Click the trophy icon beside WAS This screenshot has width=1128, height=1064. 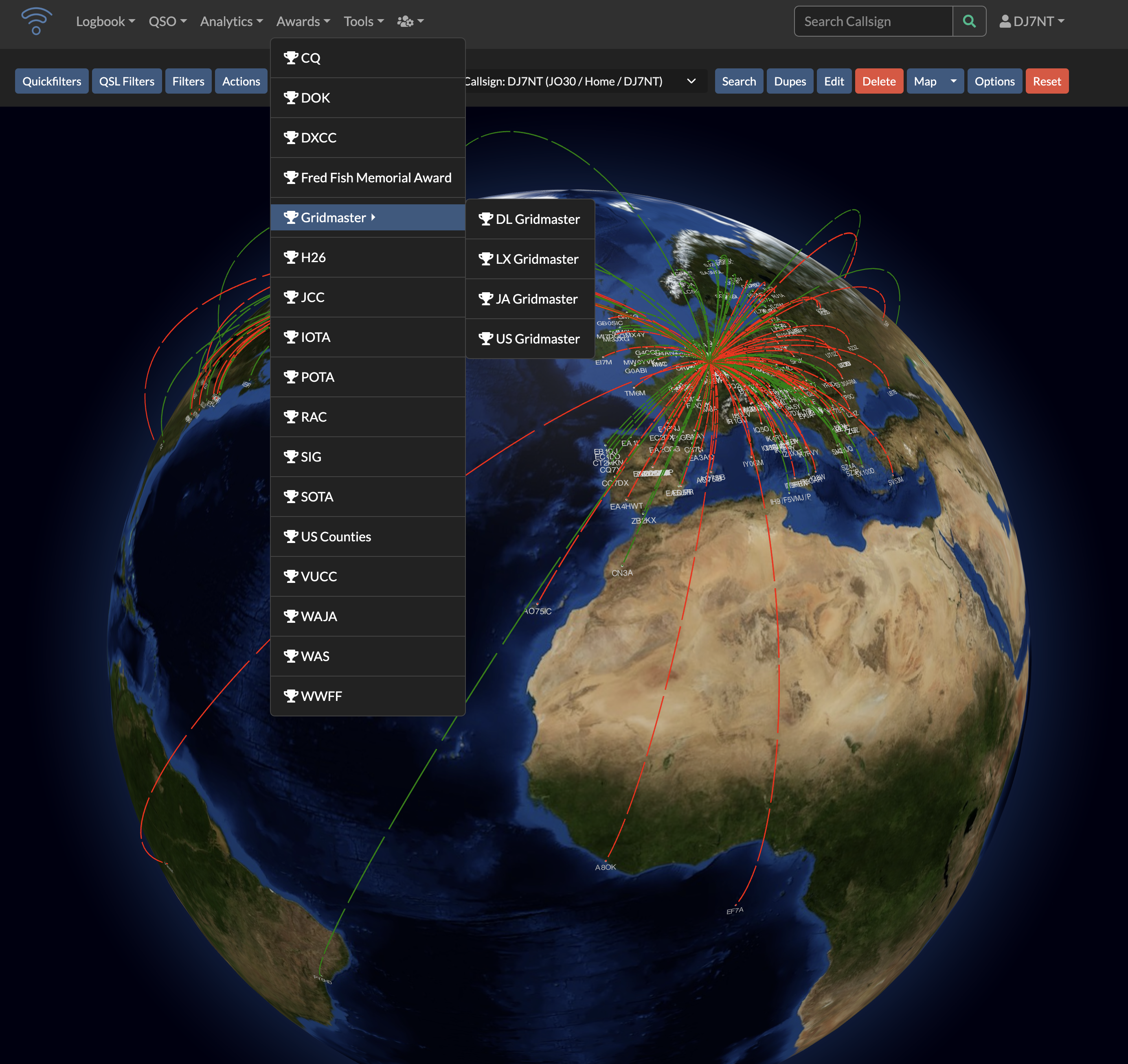291,656
